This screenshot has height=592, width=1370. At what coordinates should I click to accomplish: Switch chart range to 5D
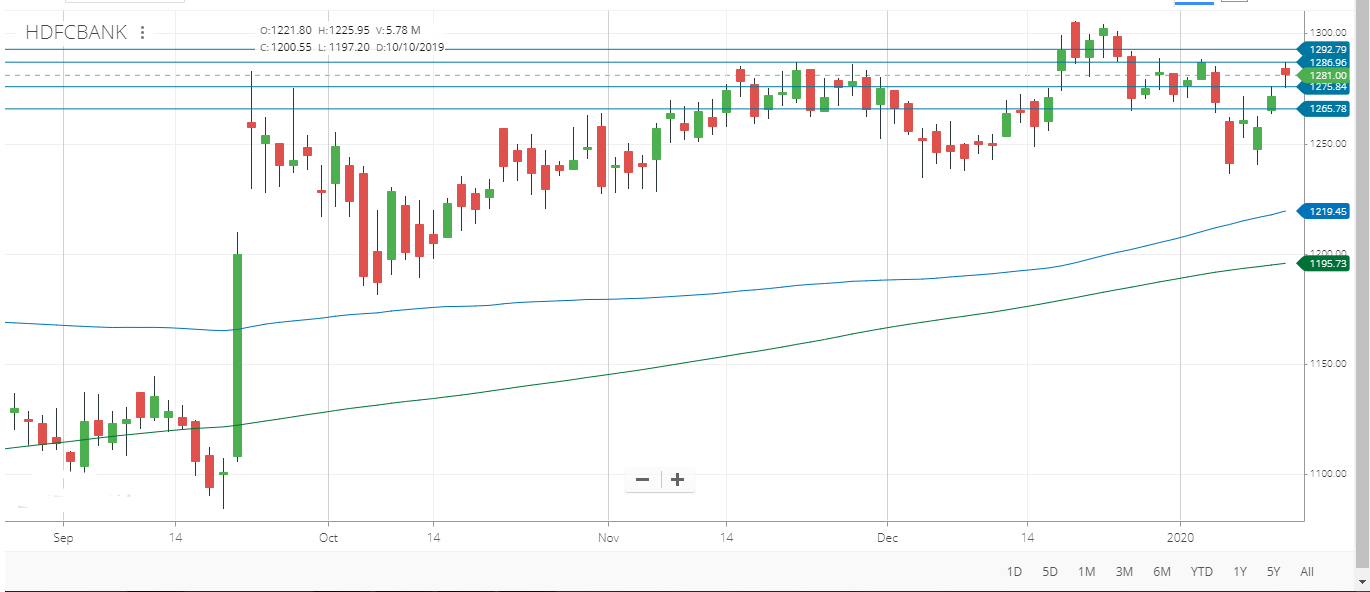(x=1050, y=572)
